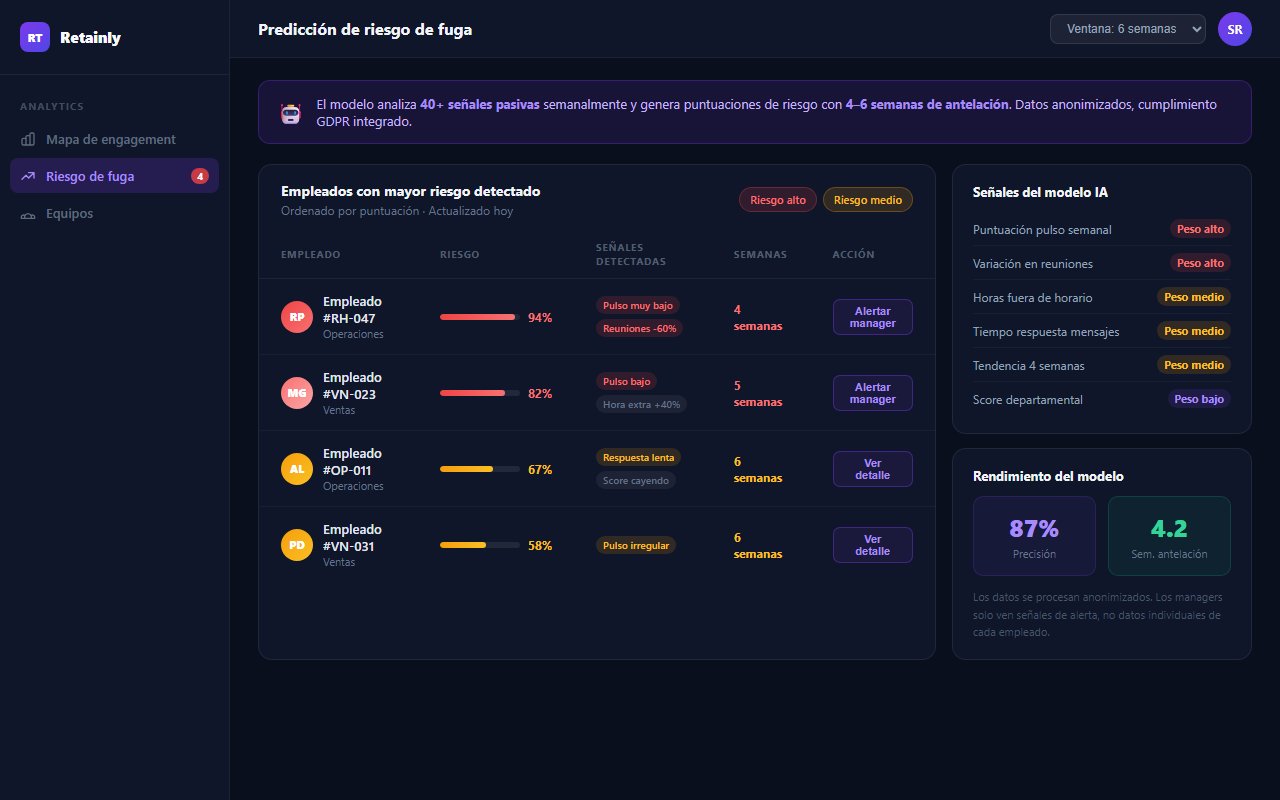Click the Tendencia 4 semanas label
Screen dimensions: 1280x800
click(1028, 366)
